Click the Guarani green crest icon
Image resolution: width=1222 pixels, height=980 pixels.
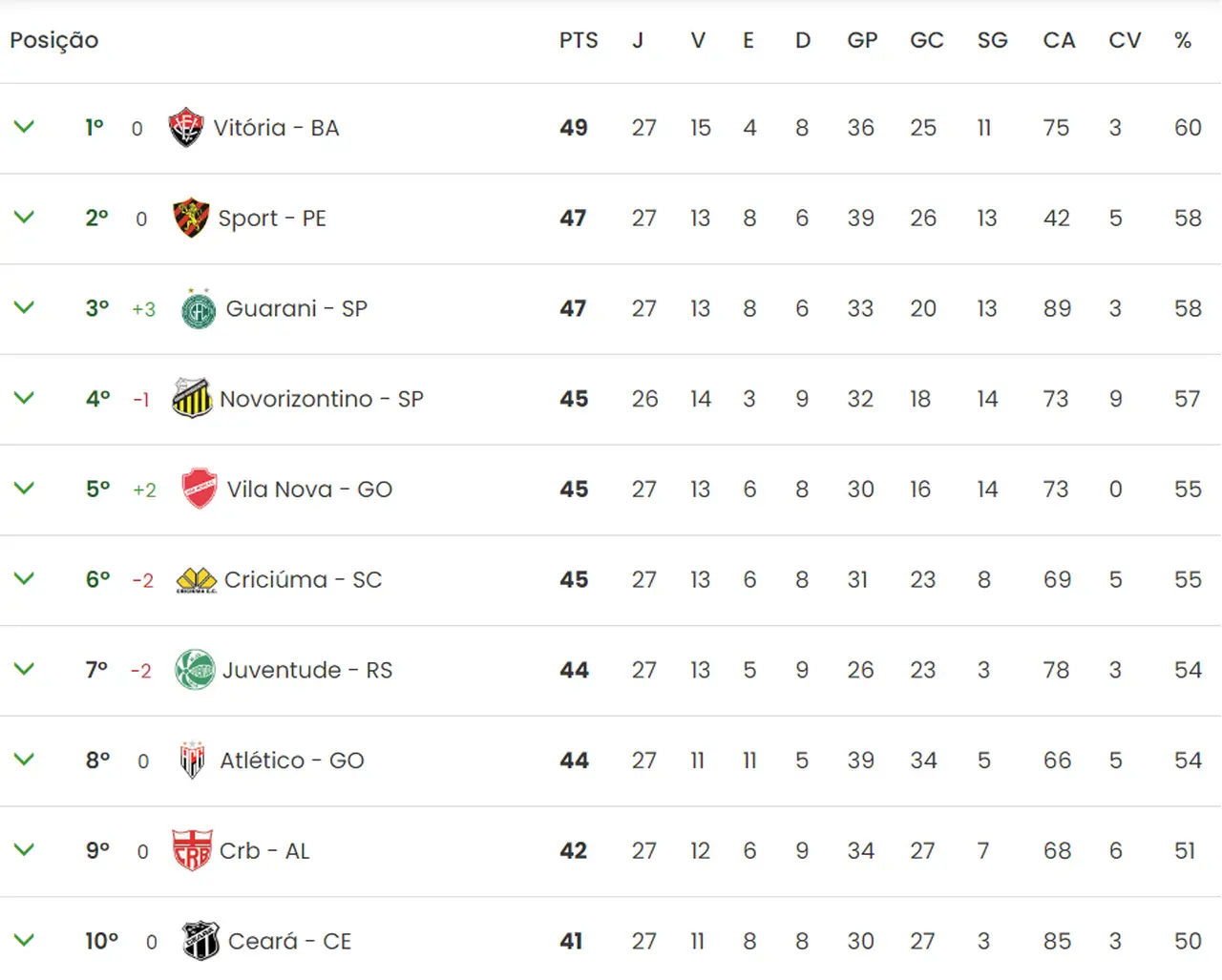pos(199,309)
